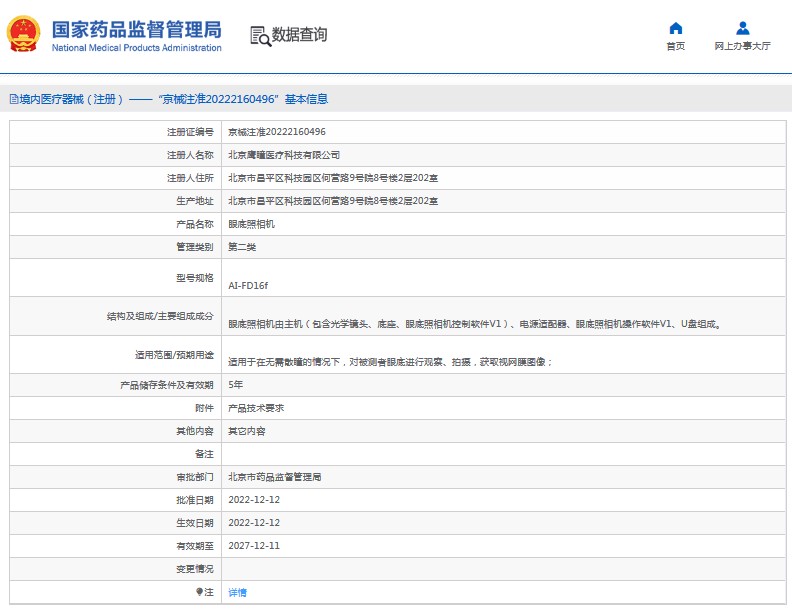The image size is (792, 611).
Task: Select 北京市药品监督管理局 approval department
Action: pyautogui.click(x=275, y=477)
